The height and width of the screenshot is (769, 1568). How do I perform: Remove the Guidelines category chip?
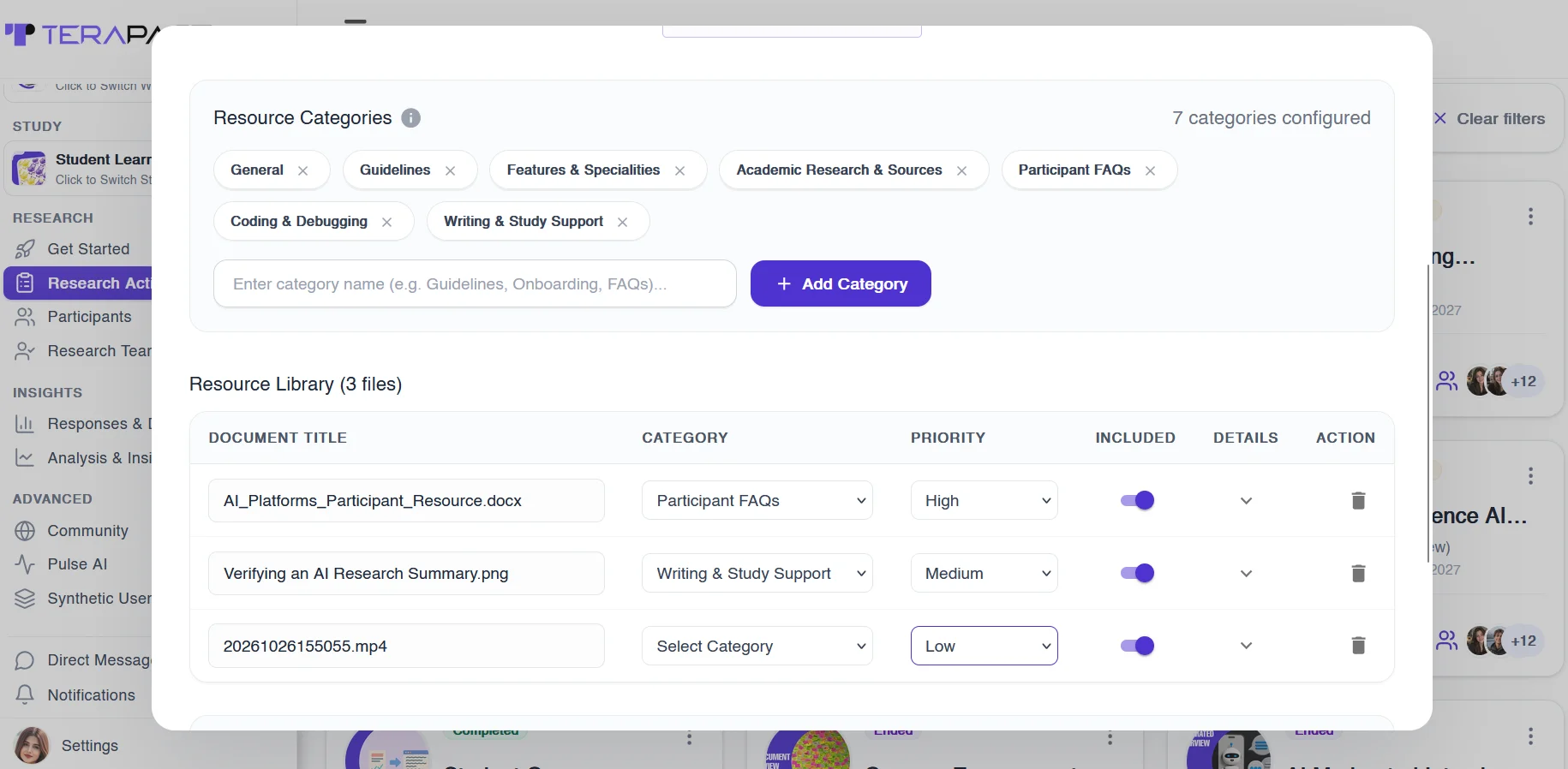pos(450,170)
